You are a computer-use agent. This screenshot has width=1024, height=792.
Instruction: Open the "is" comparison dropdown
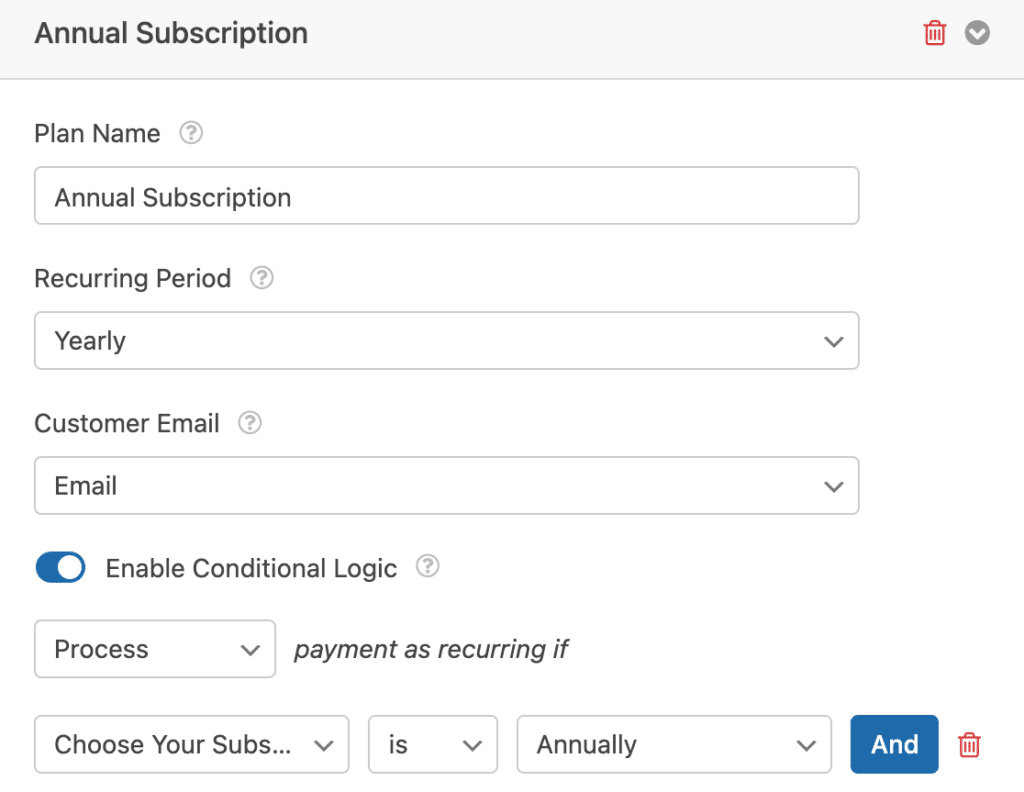pyautogui.click(x=432, y=744)
